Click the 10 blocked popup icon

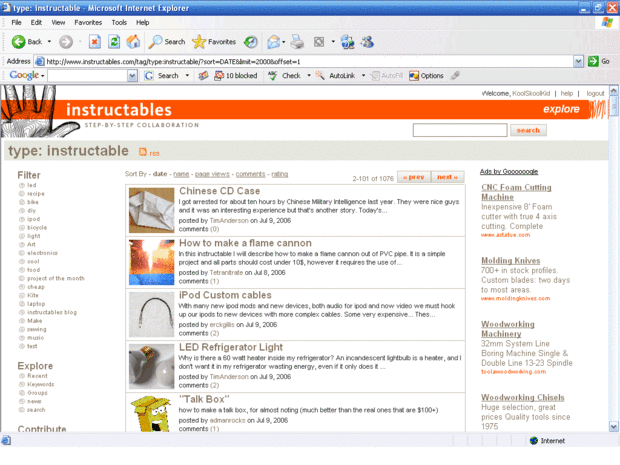point(218,76)
